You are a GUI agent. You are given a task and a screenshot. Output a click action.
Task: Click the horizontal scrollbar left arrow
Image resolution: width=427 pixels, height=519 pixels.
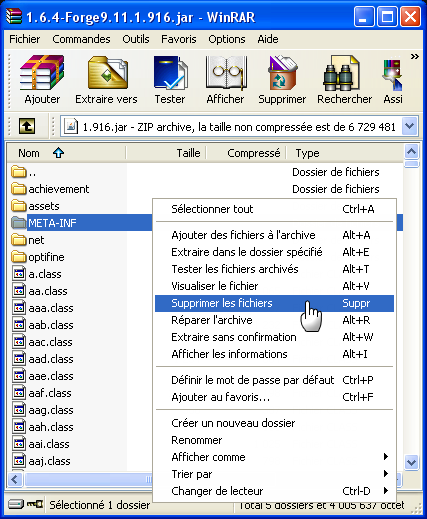(x=15, y=480)
